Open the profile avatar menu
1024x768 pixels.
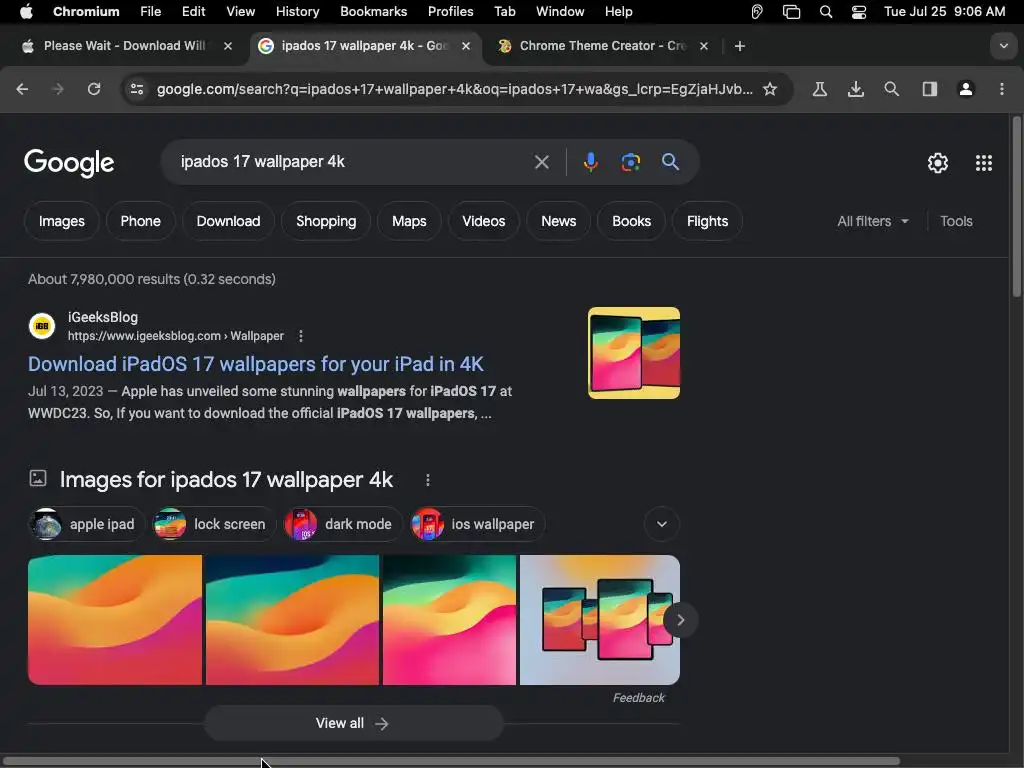click(x=966, y=89)
